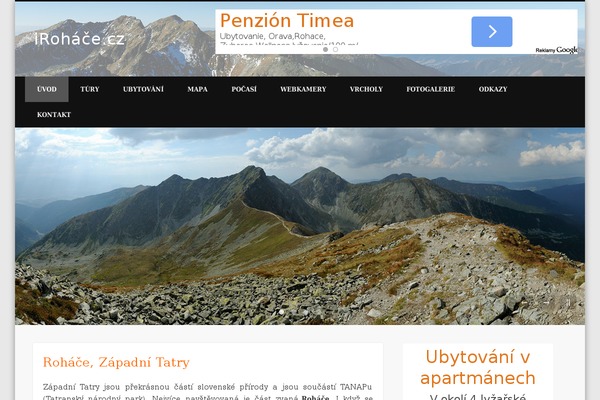This screenshot has width=600, height=400.
Task: Select the first ad carousel dot
Action: pyautogui.click(x=325, y=49)
